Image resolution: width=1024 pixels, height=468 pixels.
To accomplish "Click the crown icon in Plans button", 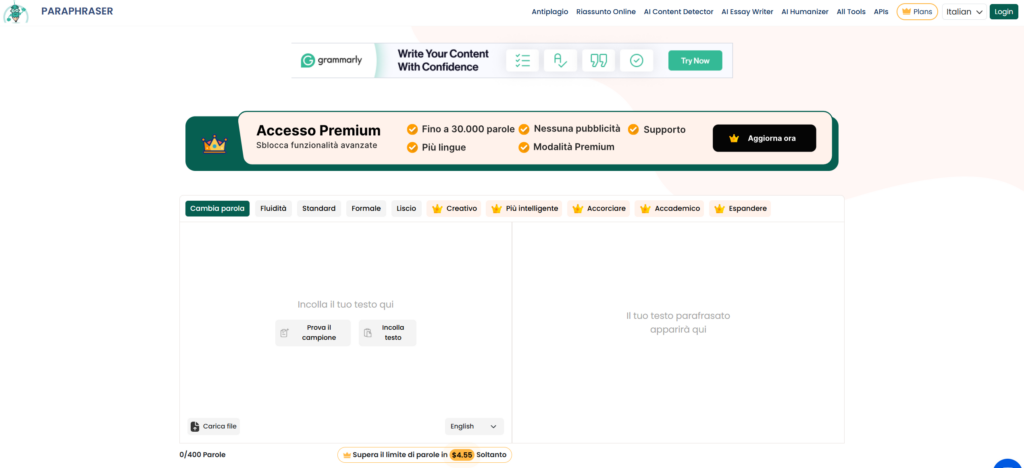I will tap(906, 12).
